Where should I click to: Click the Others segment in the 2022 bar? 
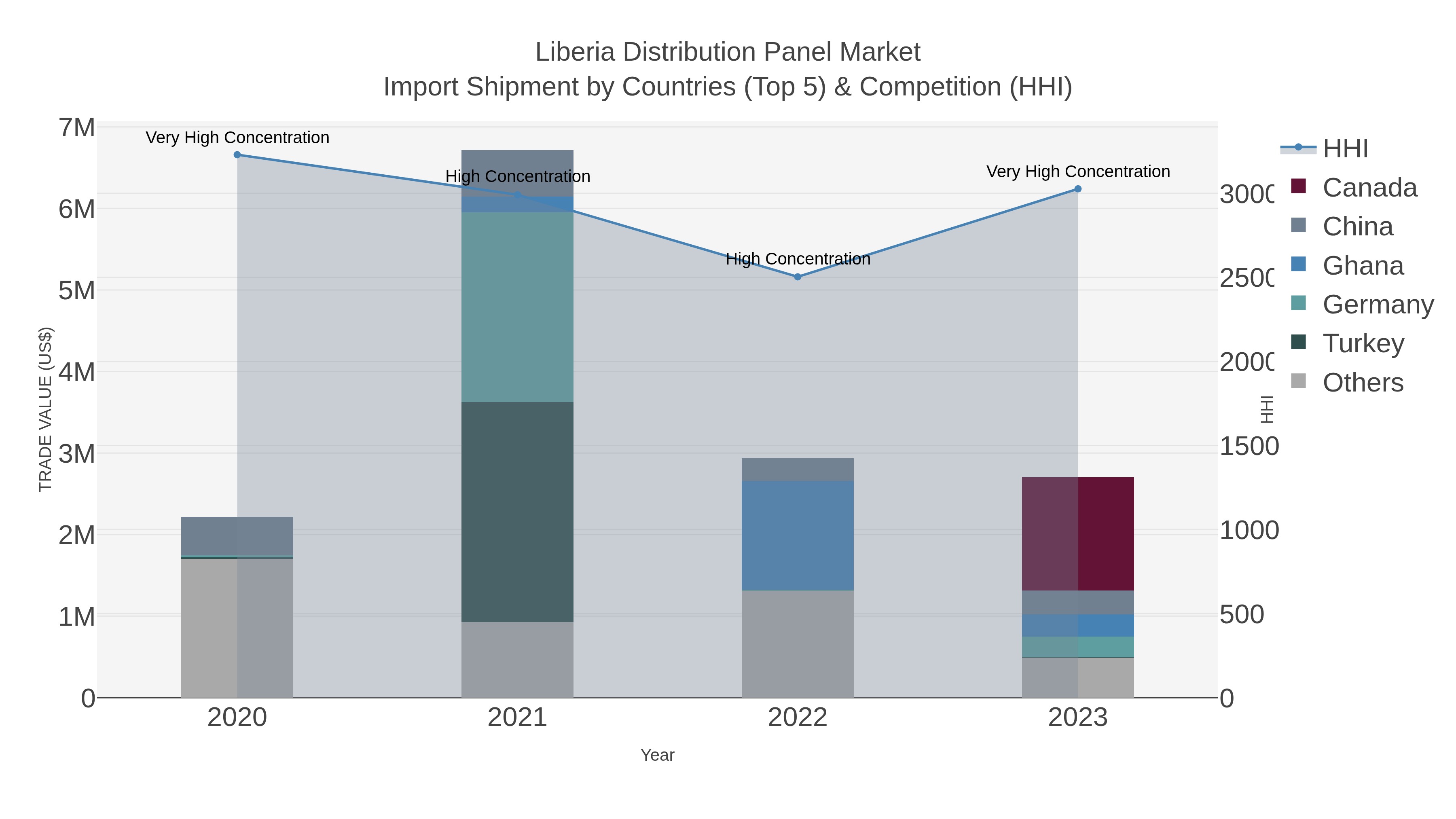(x=798, y=644)
